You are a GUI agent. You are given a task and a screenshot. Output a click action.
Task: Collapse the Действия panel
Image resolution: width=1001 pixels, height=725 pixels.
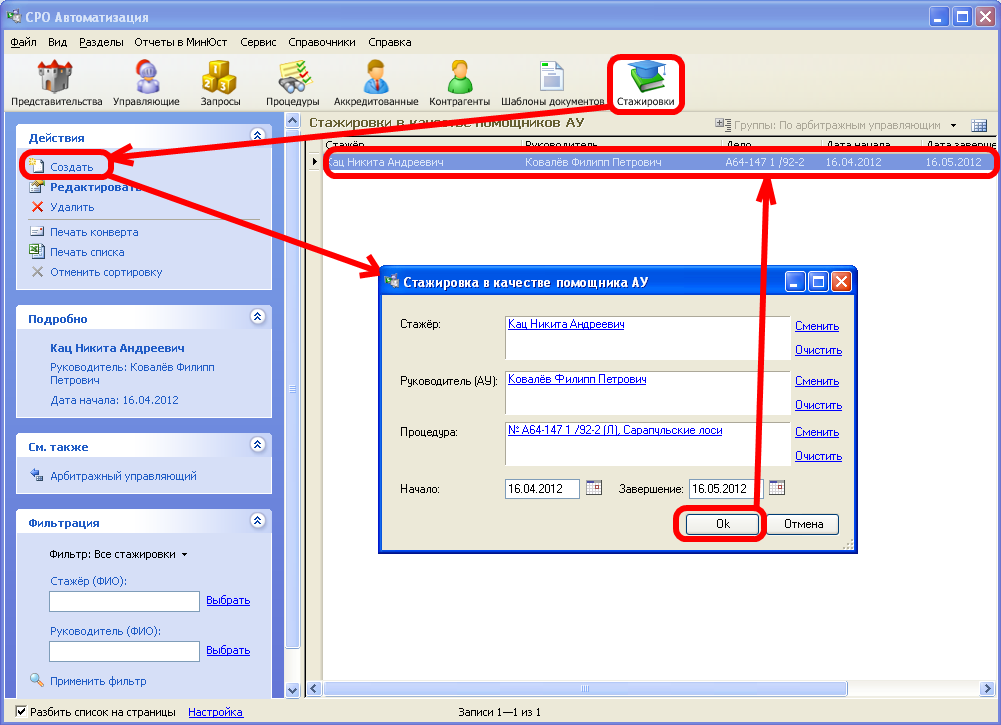(x=257, y=136)
